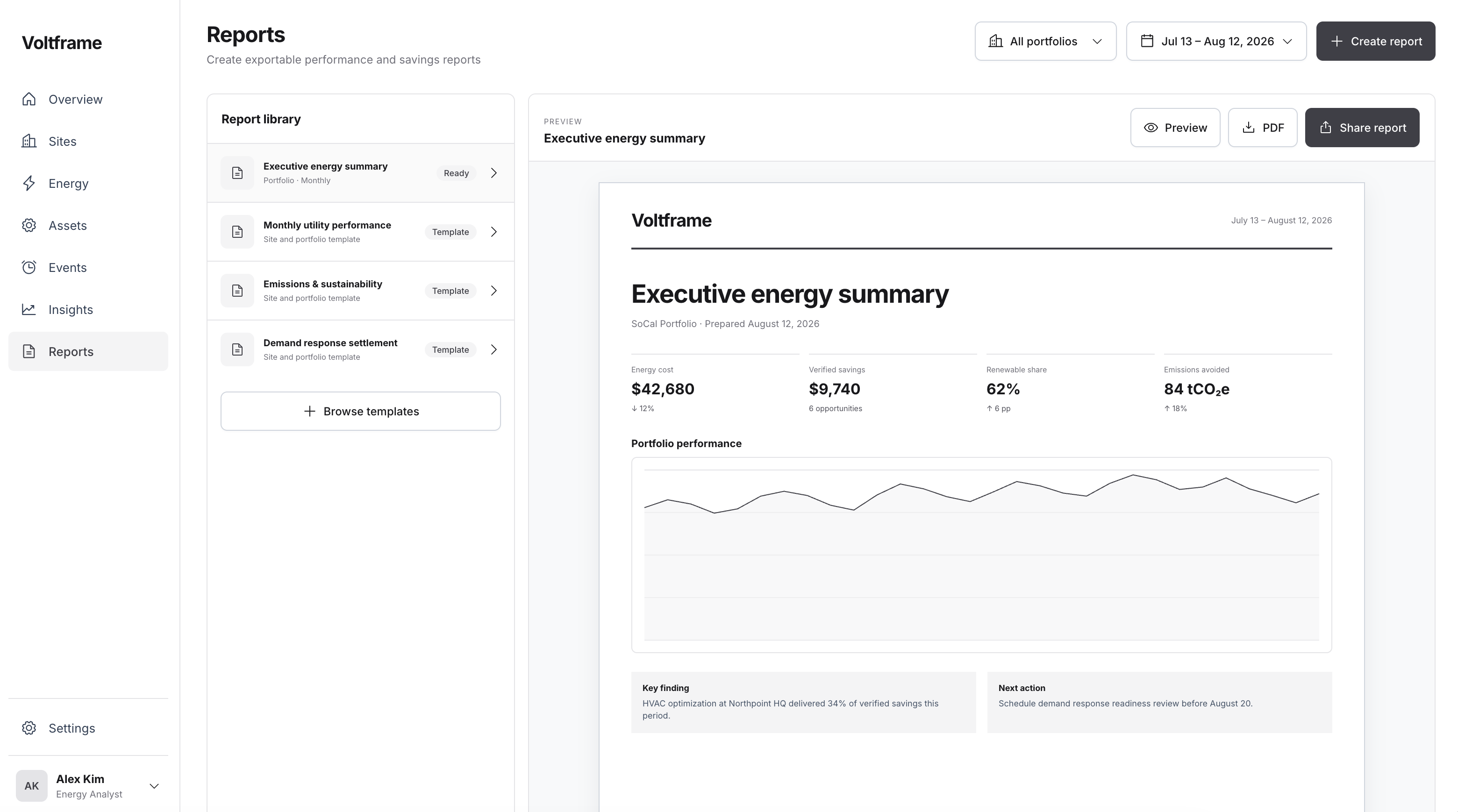Screen dimensions: 1458x812
Task: Click the document icon beside Demand response settlement
Action: tap(237, 349)
